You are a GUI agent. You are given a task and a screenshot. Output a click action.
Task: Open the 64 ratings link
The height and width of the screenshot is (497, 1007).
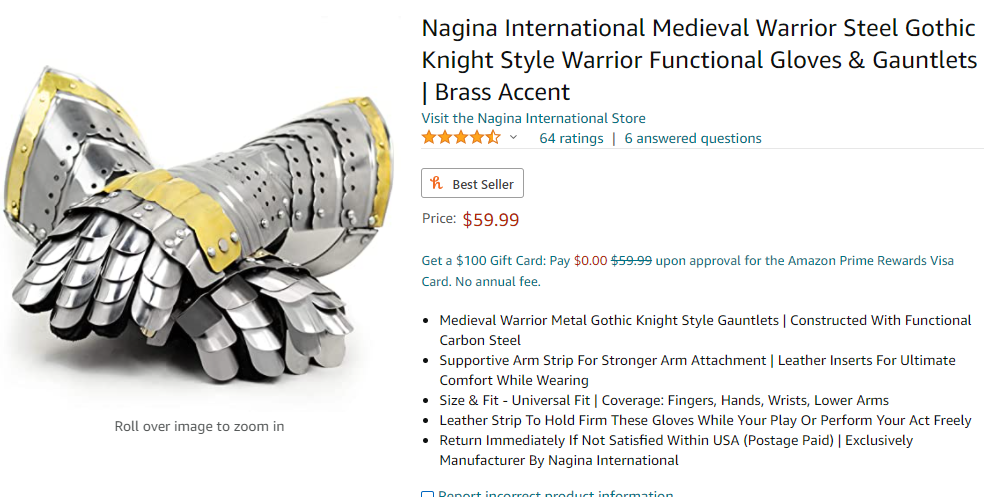[571, 138]
